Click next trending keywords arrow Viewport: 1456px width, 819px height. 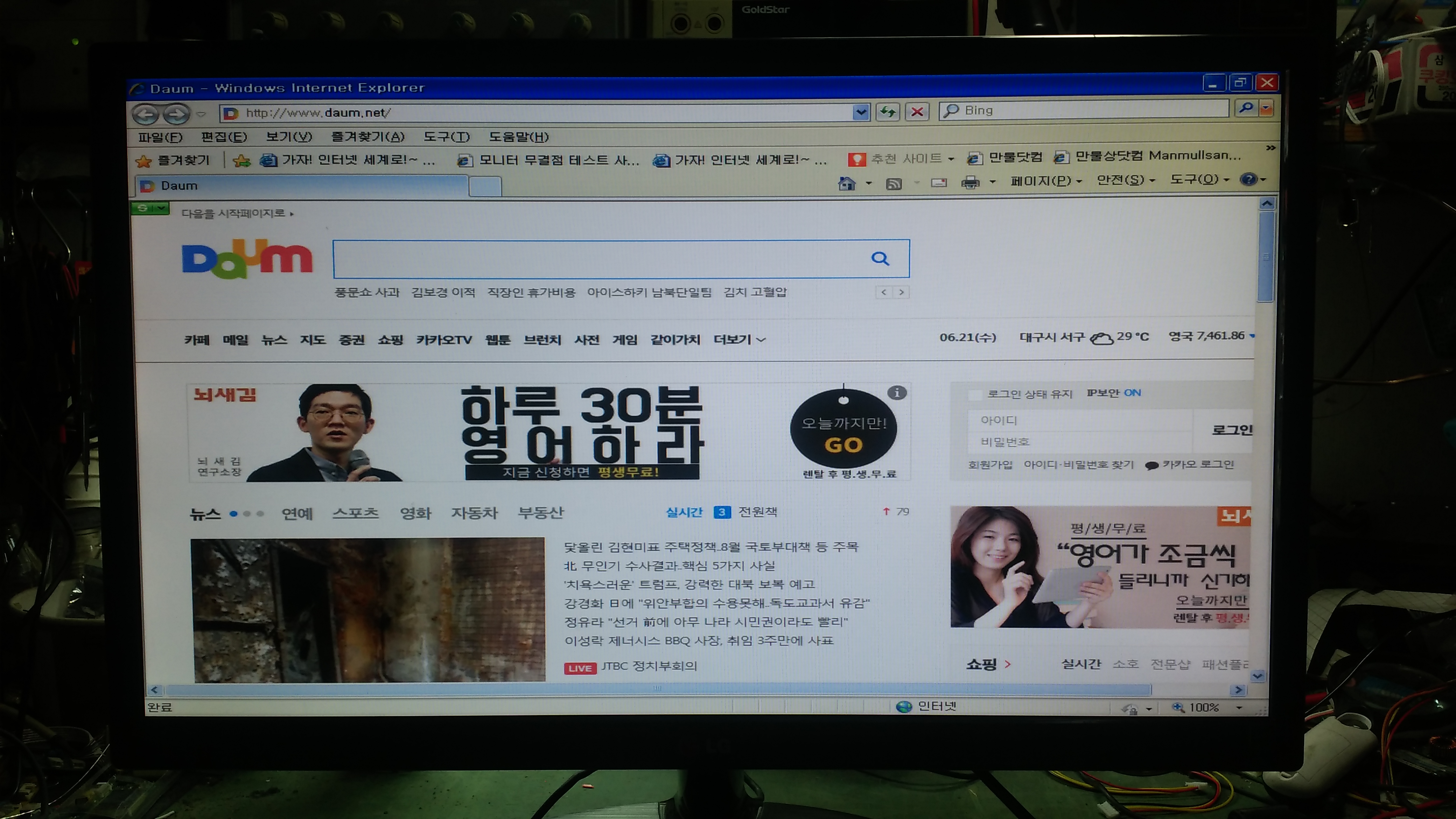click(901, 292)
